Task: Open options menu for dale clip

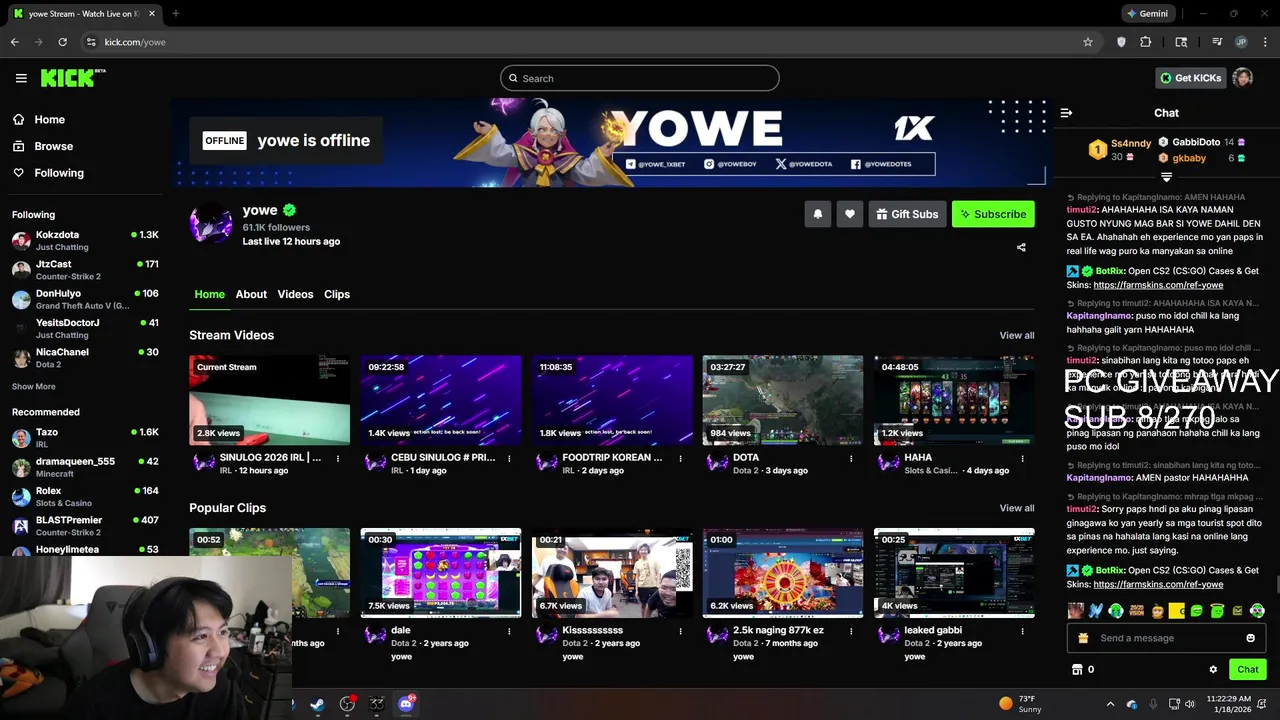Action: (x=509, y=632)
